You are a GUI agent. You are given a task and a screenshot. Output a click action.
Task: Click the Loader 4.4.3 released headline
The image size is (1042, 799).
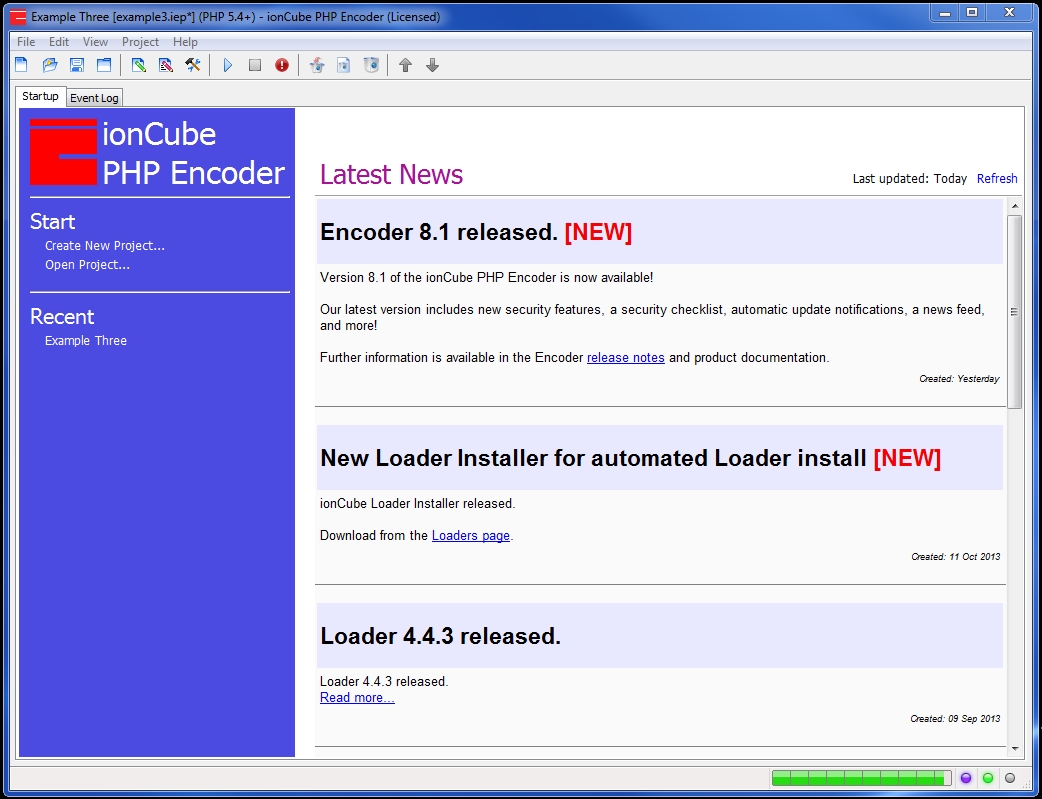[441, 636]
